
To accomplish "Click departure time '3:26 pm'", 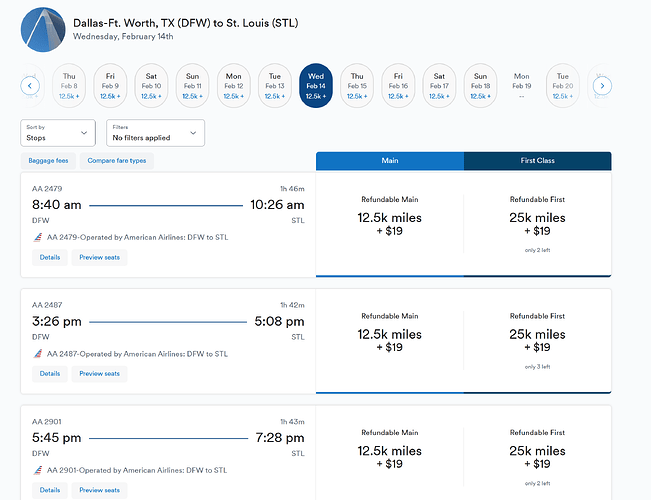I will (x=56, y=321).
